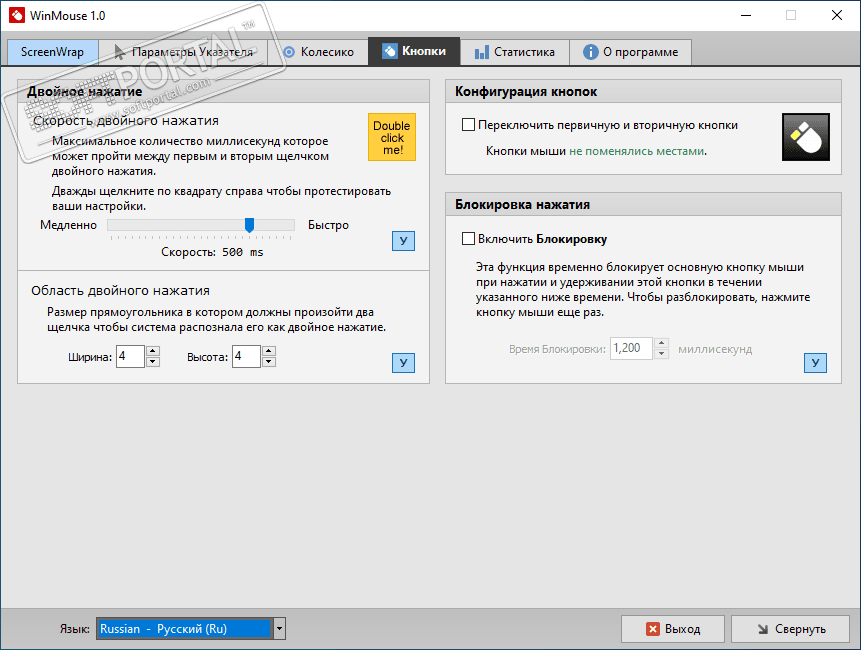Viewport: 861px width, 650px height.
Task: Increase Ширина with up arrow
Action: 153,351
